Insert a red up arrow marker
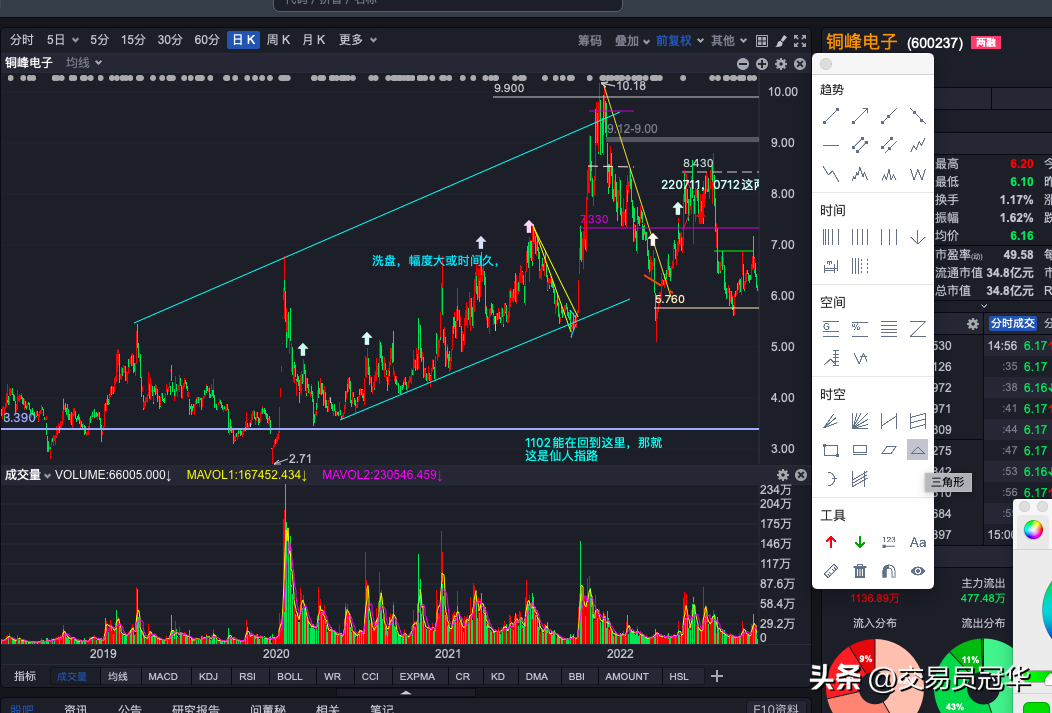1052x713 pixels. [831, 542]
